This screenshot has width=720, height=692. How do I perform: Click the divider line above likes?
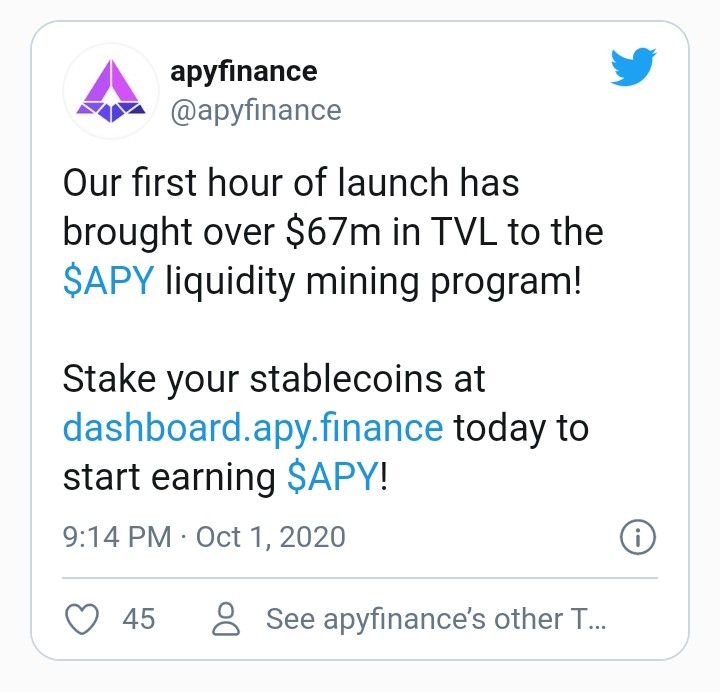[360, 578]
